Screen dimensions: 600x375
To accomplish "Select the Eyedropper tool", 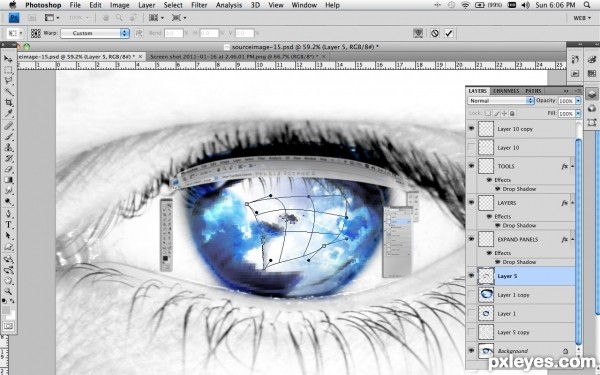I will point(8,114).
